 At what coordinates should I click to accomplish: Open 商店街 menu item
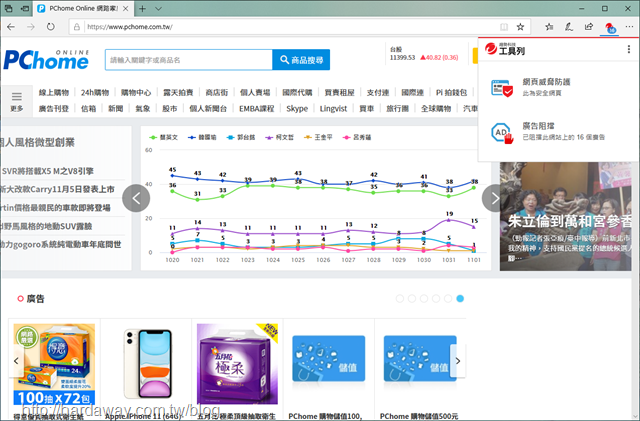coord(217,93)
